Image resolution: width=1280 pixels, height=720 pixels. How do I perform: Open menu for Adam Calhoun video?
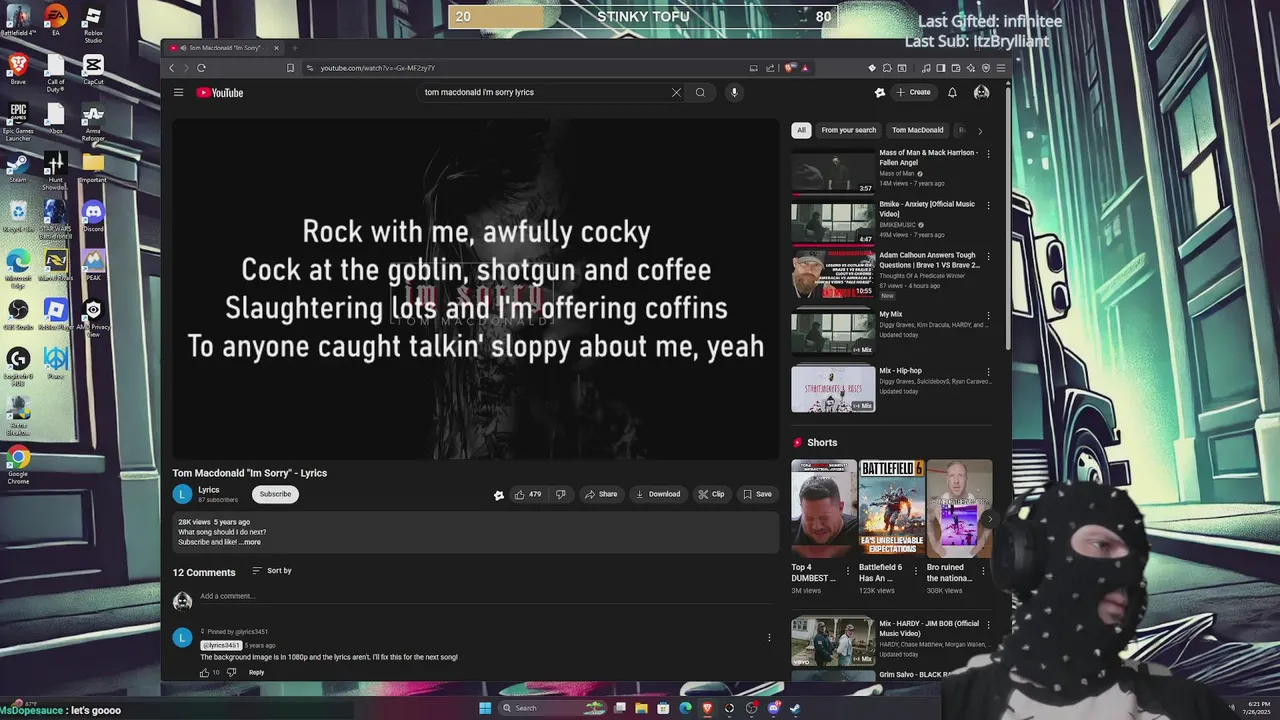(988, 256)
